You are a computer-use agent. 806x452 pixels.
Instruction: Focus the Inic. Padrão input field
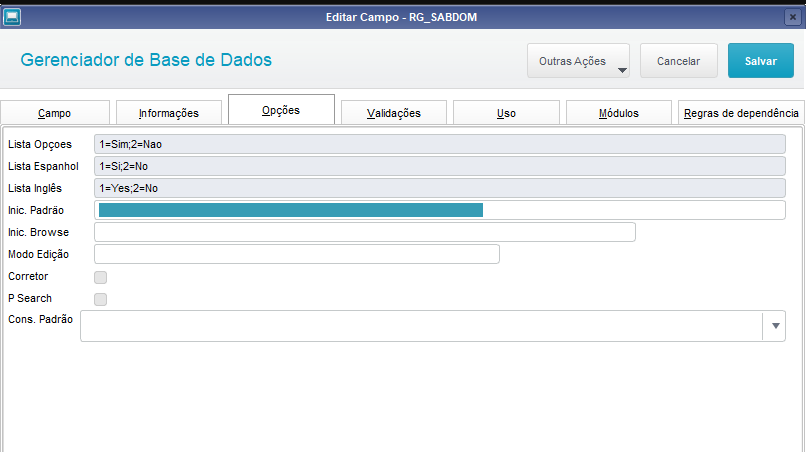(x=439, y=210)
